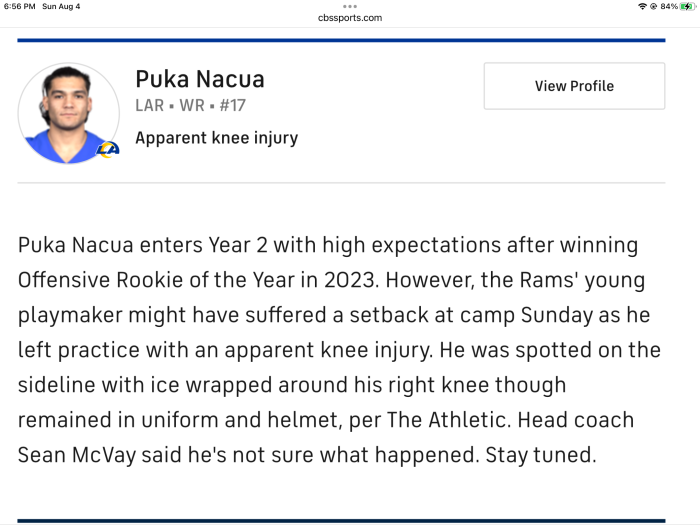700x525 pixels.
Task: Tap the 6:56 PM clock
Action: 19,7
